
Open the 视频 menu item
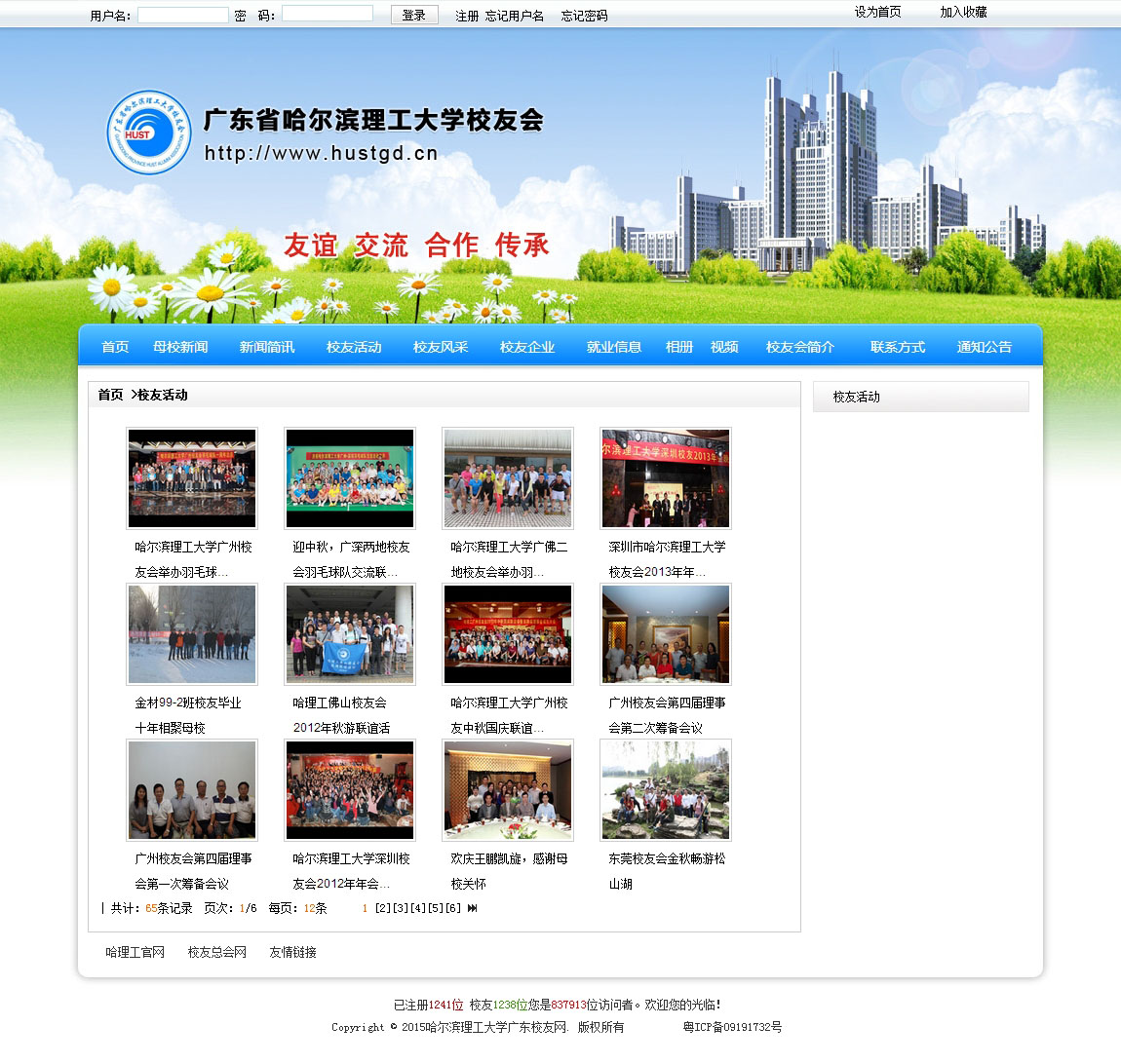(x=724, y=347)
